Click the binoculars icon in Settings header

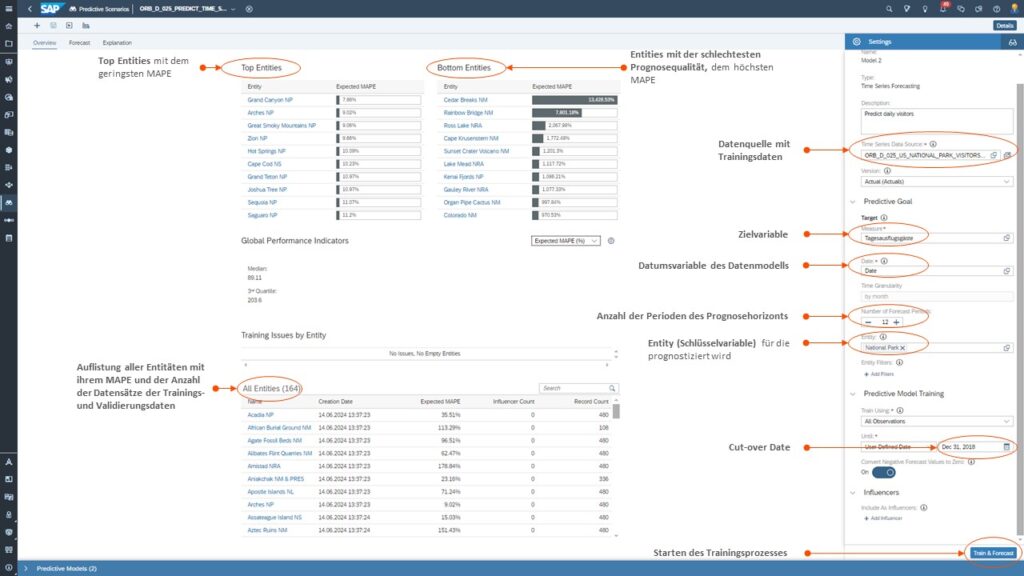pos(1011,42)
